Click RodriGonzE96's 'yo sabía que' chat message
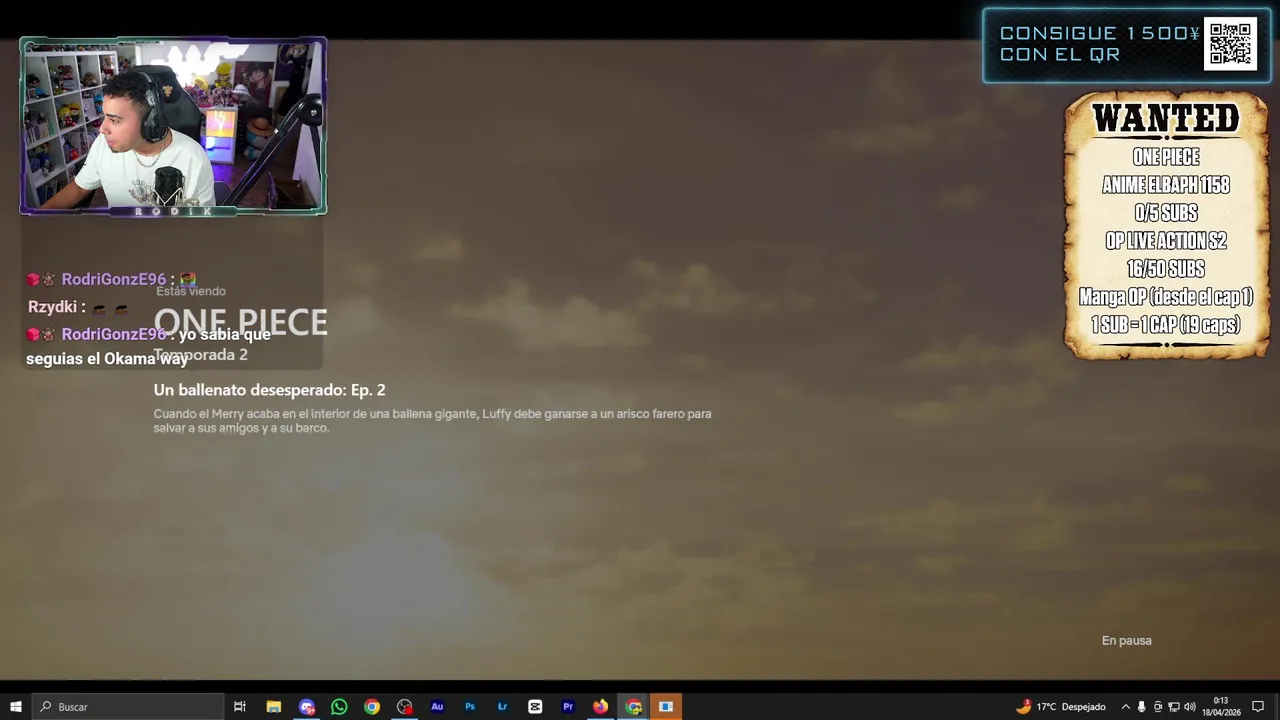 pyautogui.click(x=150, y=346)
